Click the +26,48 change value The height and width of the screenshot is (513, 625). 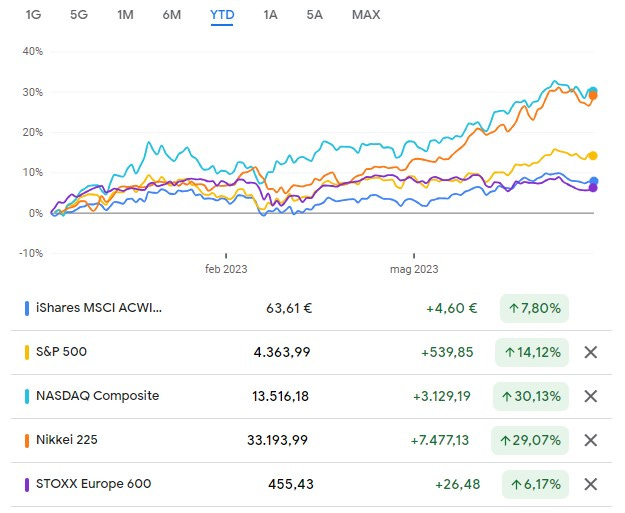tap(458, 484)
